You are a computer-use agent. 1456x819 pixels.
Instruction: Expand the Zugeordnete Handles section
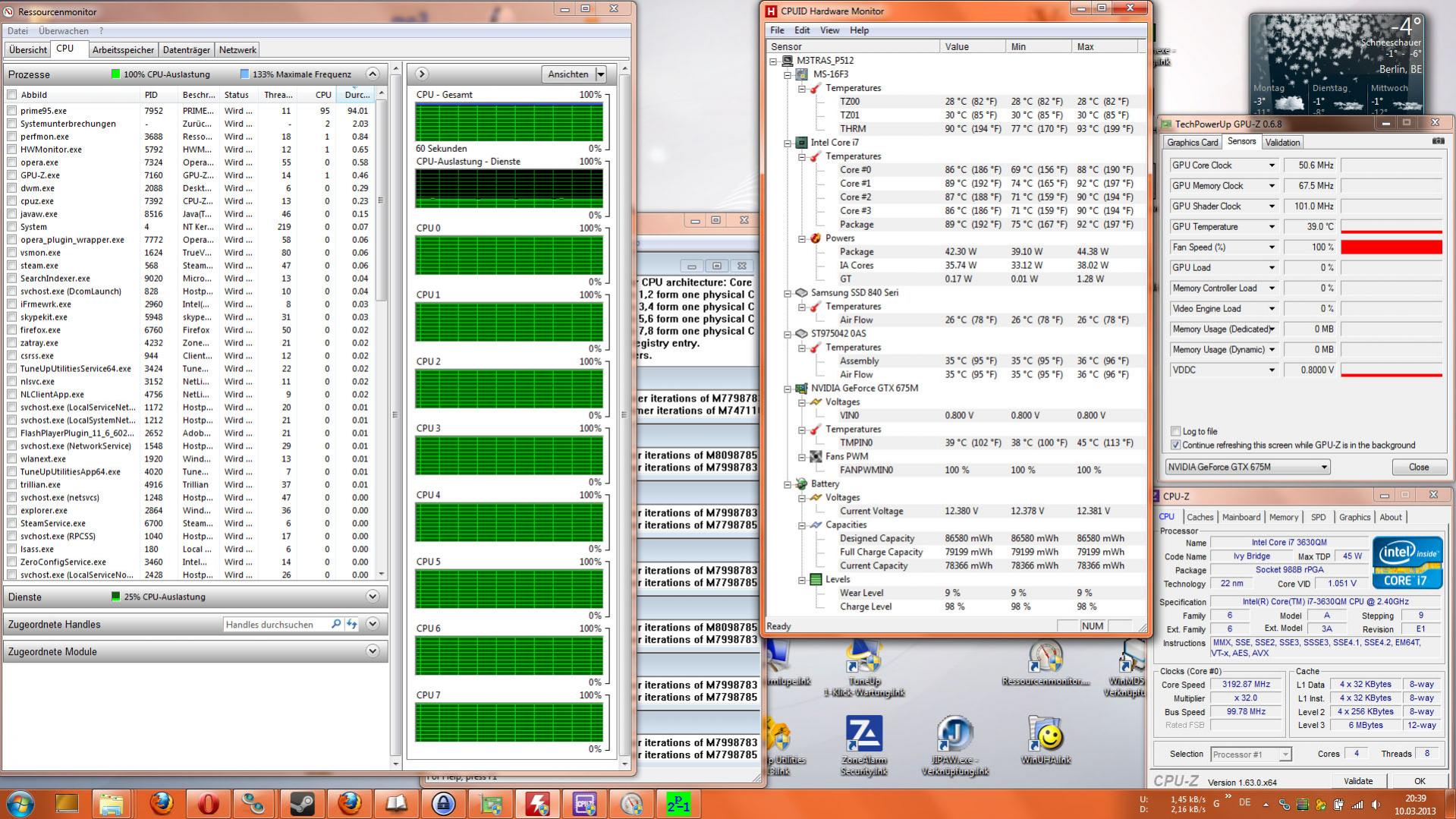click(373, 624)
